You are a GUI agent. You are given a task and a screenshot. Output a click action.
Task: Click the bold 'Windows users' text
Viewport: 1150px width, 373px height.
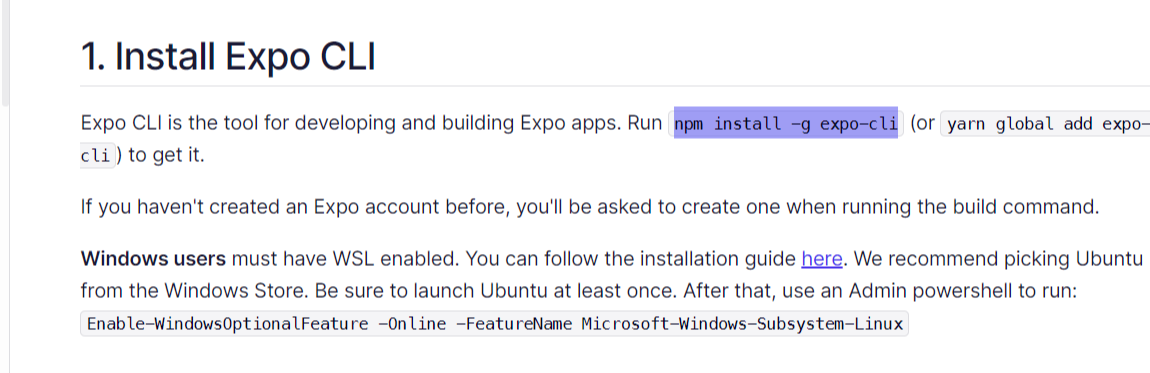click(153, 259)
